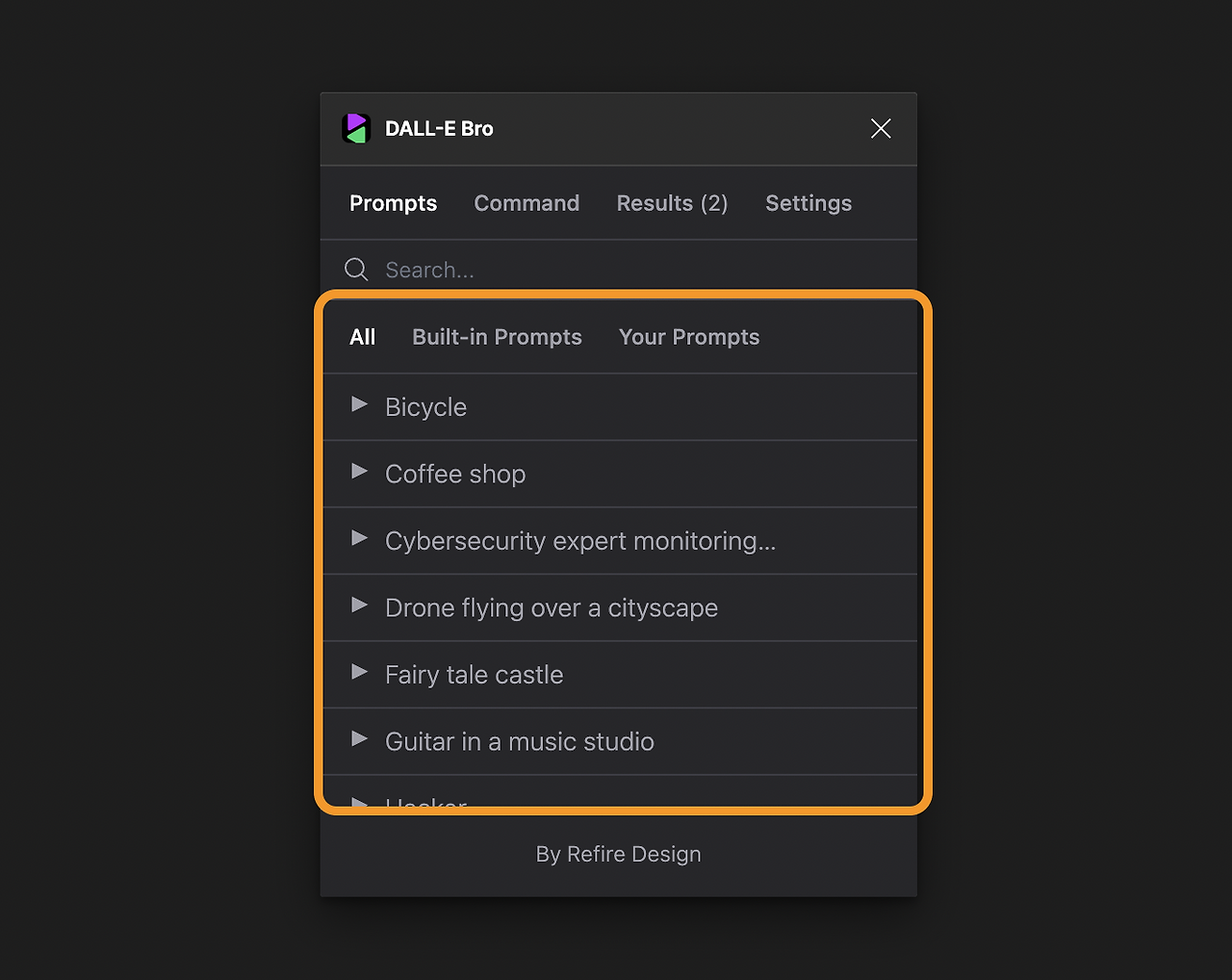Switch to the Command tab

pyautogui.click(x=526, y=203)
